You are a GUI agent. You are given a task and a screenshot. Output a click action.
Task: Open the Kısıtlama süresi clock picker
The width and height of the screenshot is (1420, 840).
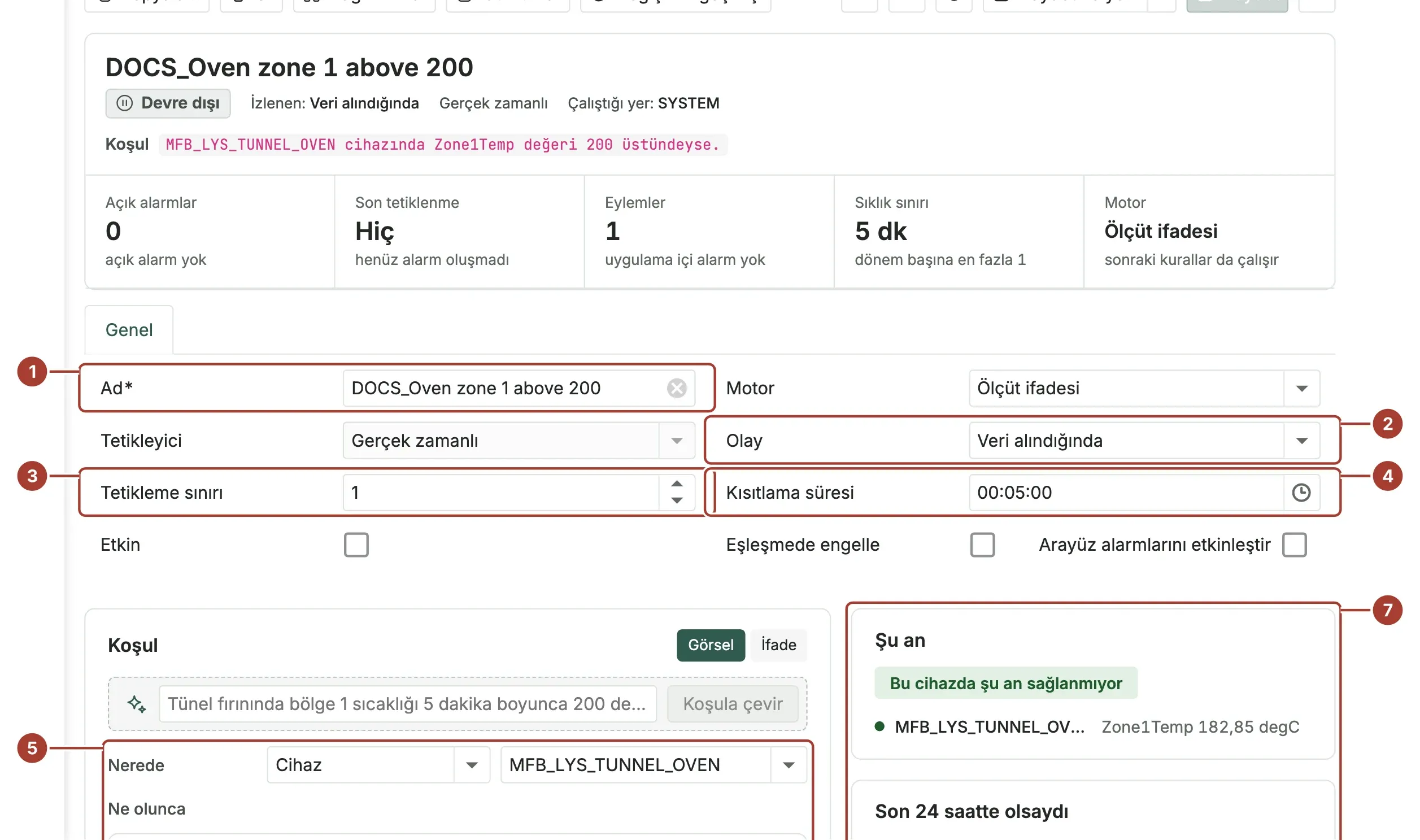coord(1301,493)
